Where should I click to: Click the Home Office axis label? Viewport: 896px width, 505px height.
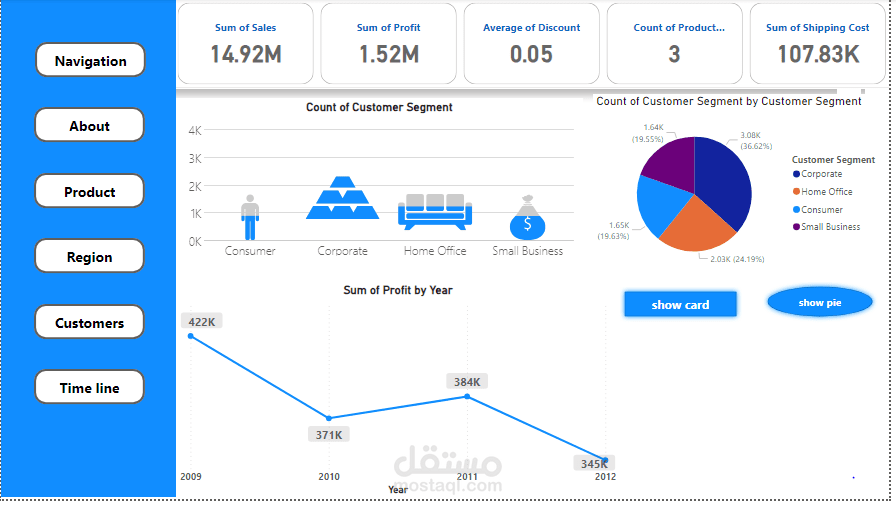pyautogui.click(x=435, y=251)
